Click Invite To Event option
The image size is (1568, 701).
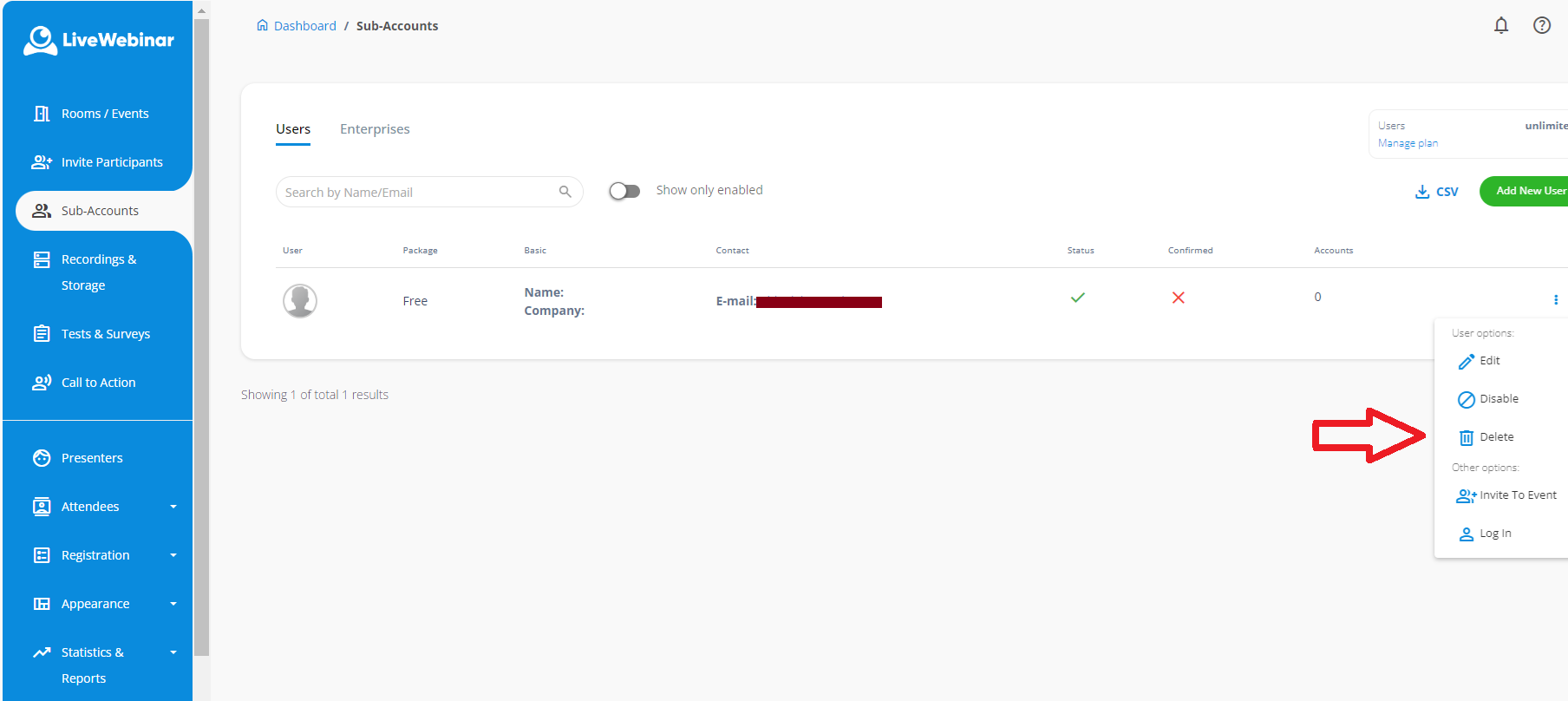1517,495
